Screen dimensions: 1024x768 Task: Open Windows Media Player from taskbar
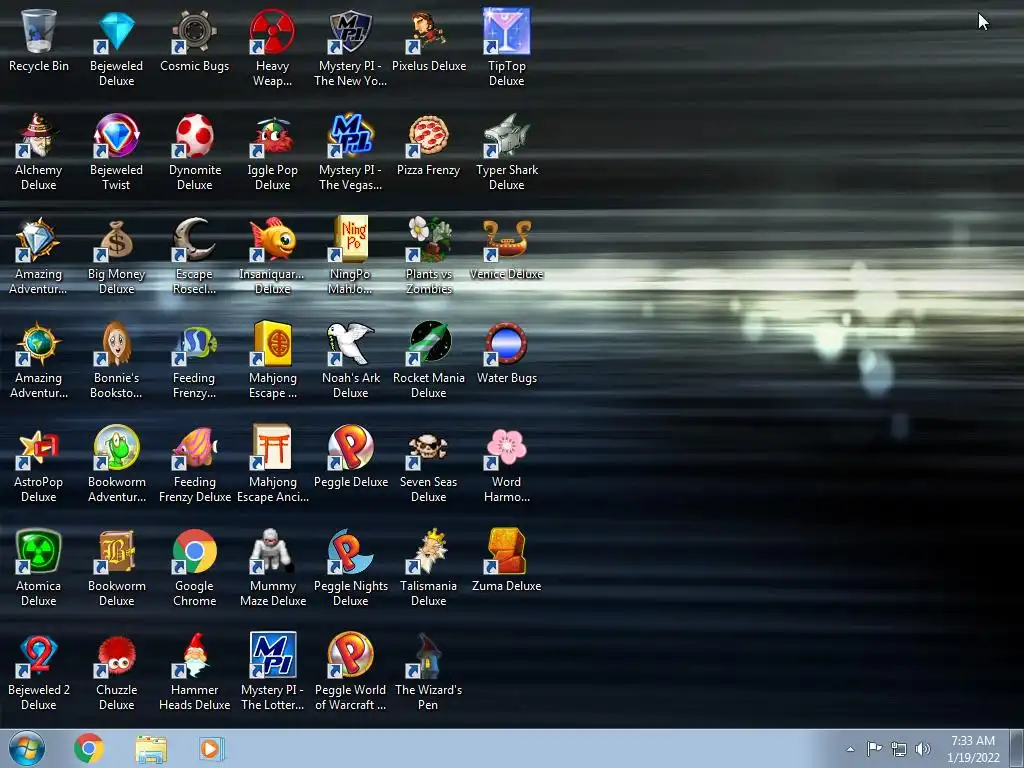(210, 748)
